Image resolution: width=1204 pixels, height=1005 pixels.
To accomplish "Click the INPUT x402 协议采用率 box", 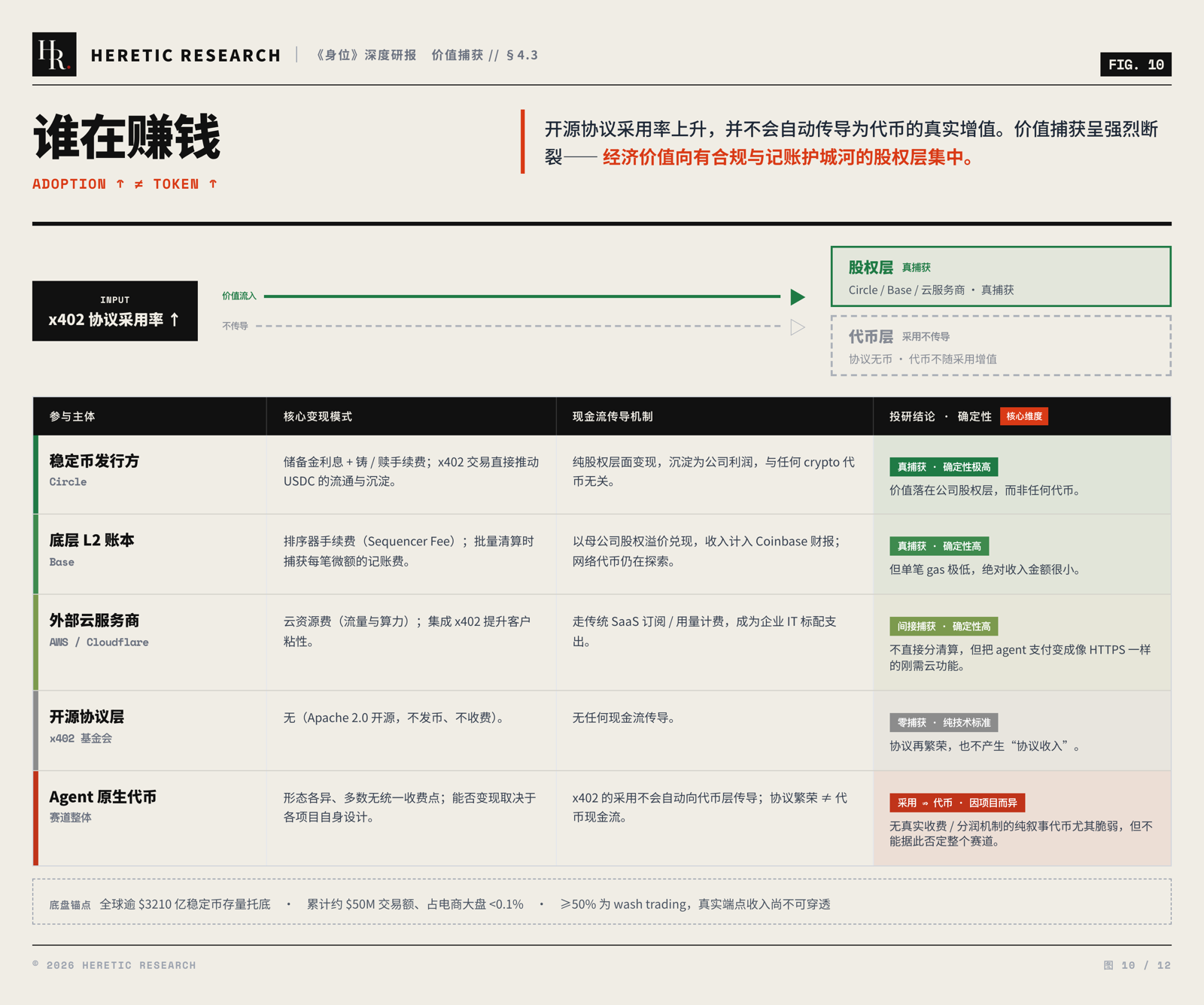I will 115,311.
